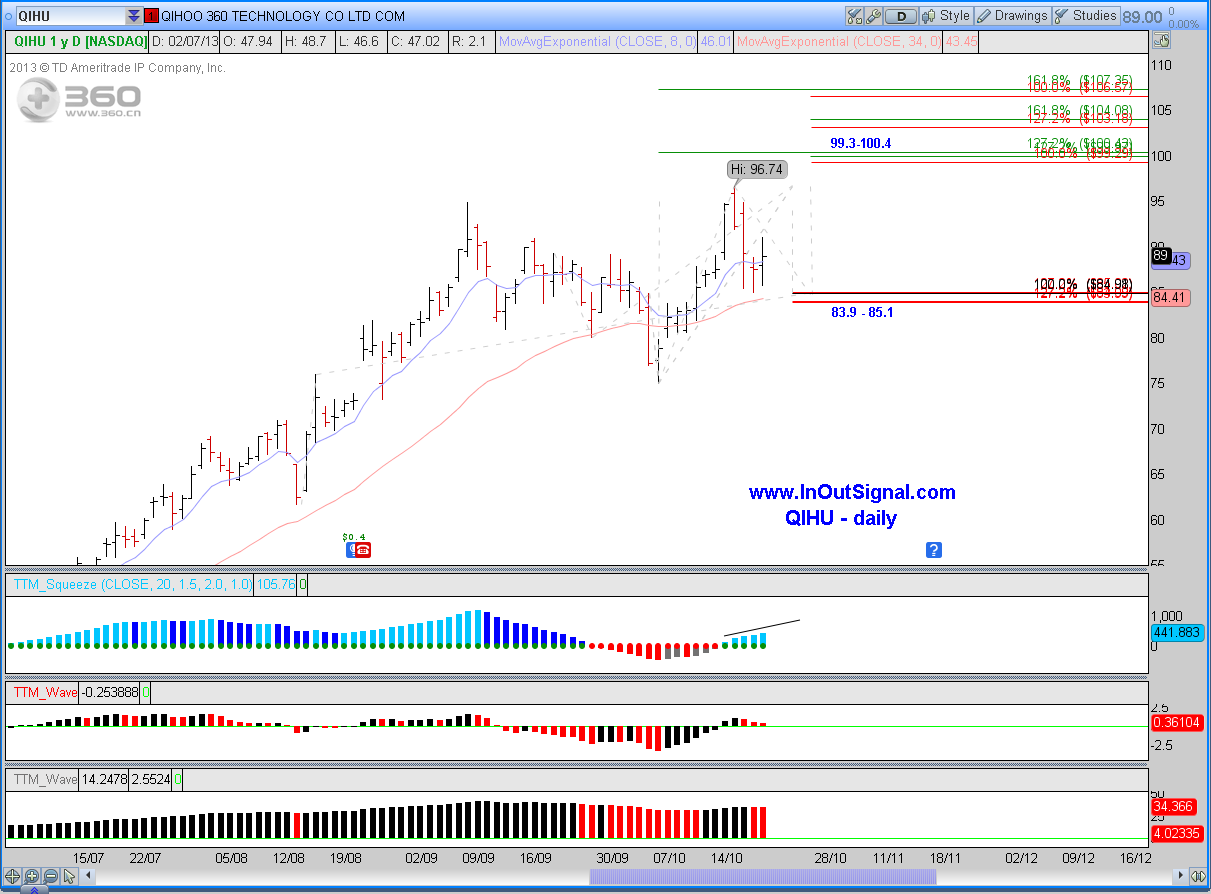
Task: Click the horizontal time scrollbar thumb
Action: 764,877
